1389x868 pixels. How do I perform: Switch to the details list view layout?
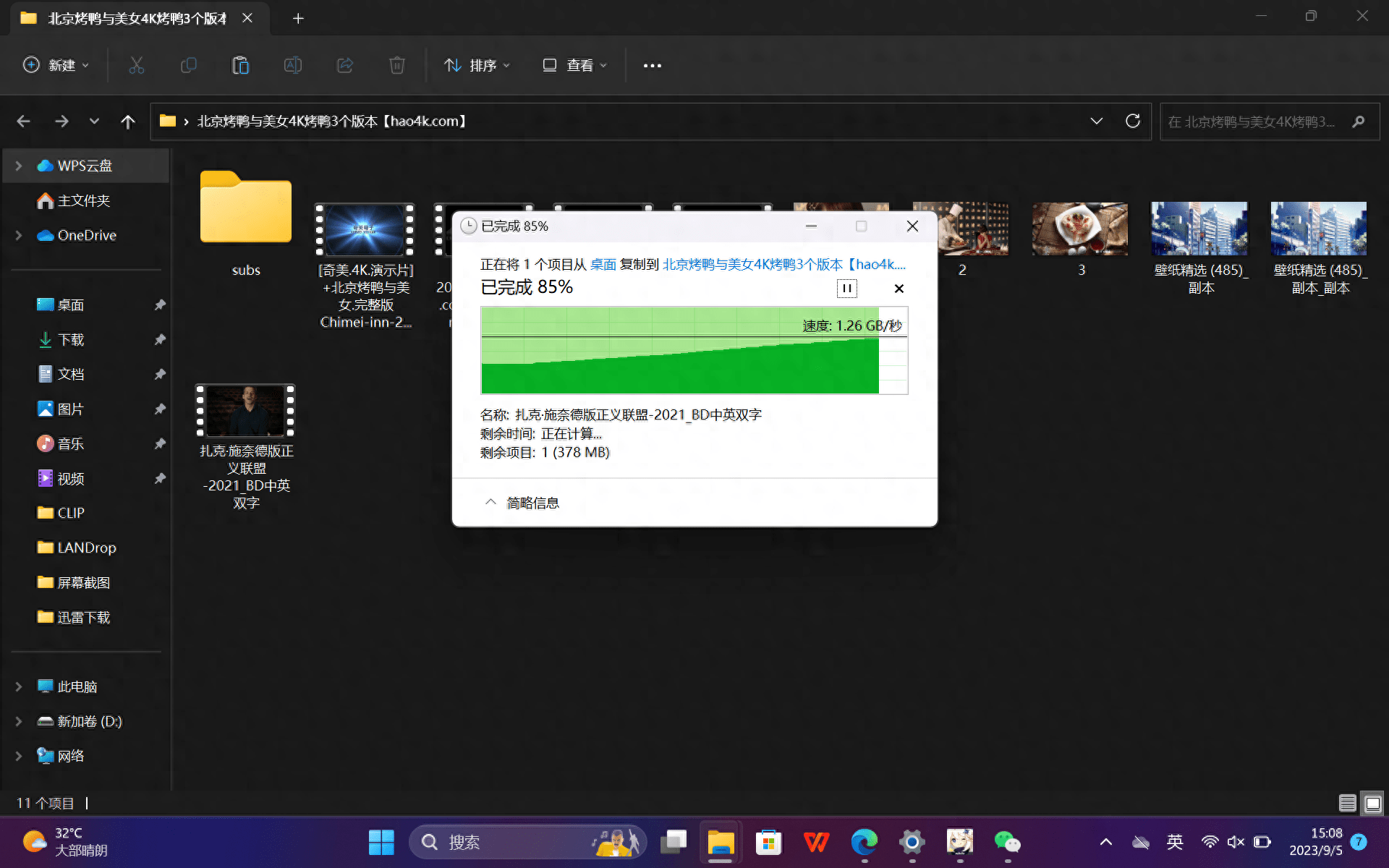tap(1347, 803)
